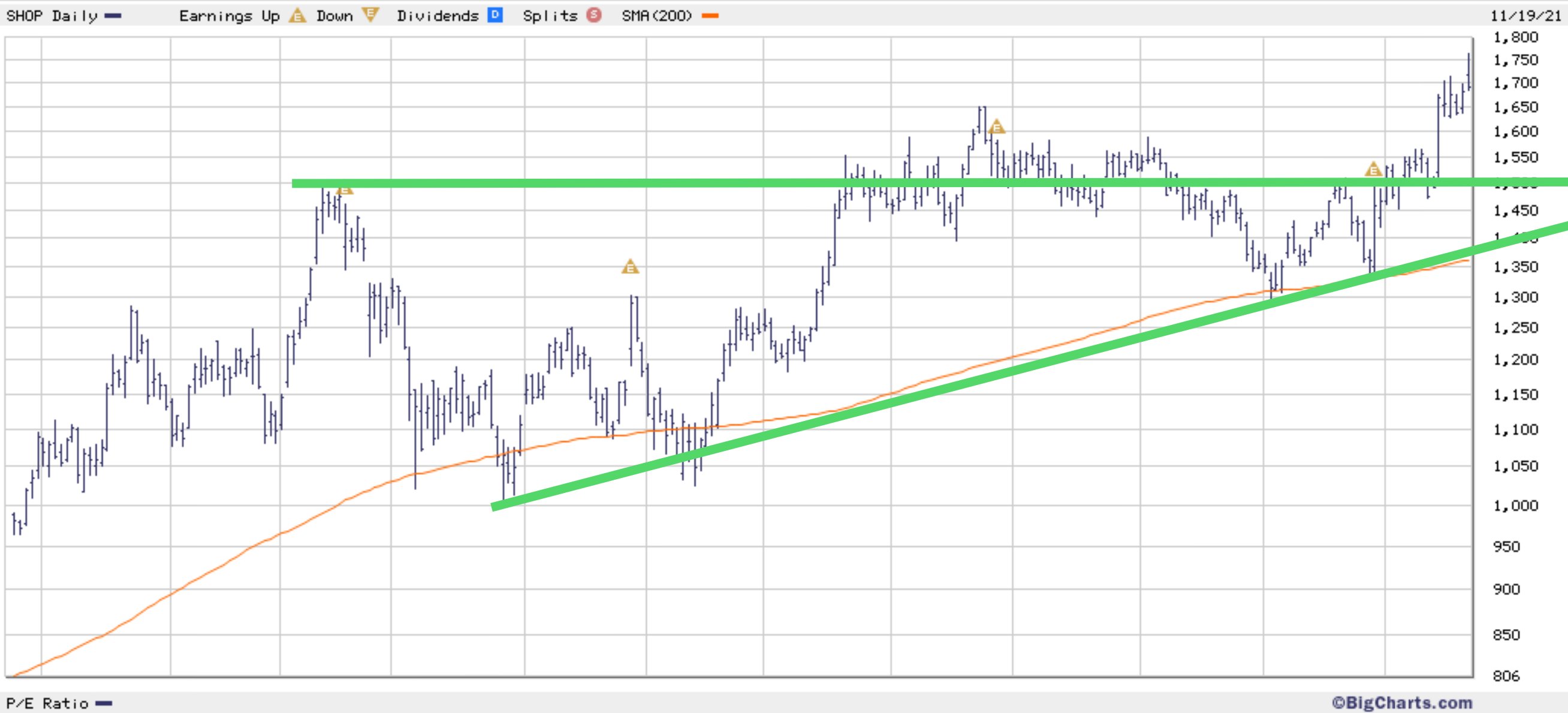Click earnings marker near the 1,650 peak
The height and width of the screenshot is (713, 1568).
996,127
